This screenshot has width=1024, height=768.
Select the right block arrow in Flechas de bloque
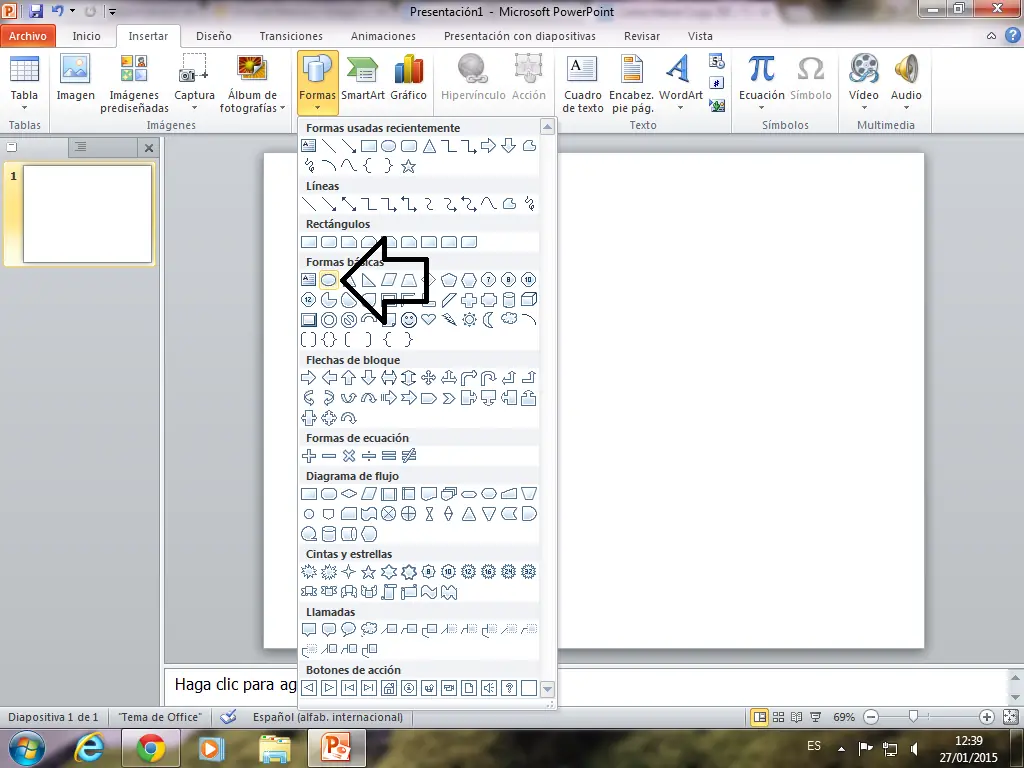(x=308, y=377)
